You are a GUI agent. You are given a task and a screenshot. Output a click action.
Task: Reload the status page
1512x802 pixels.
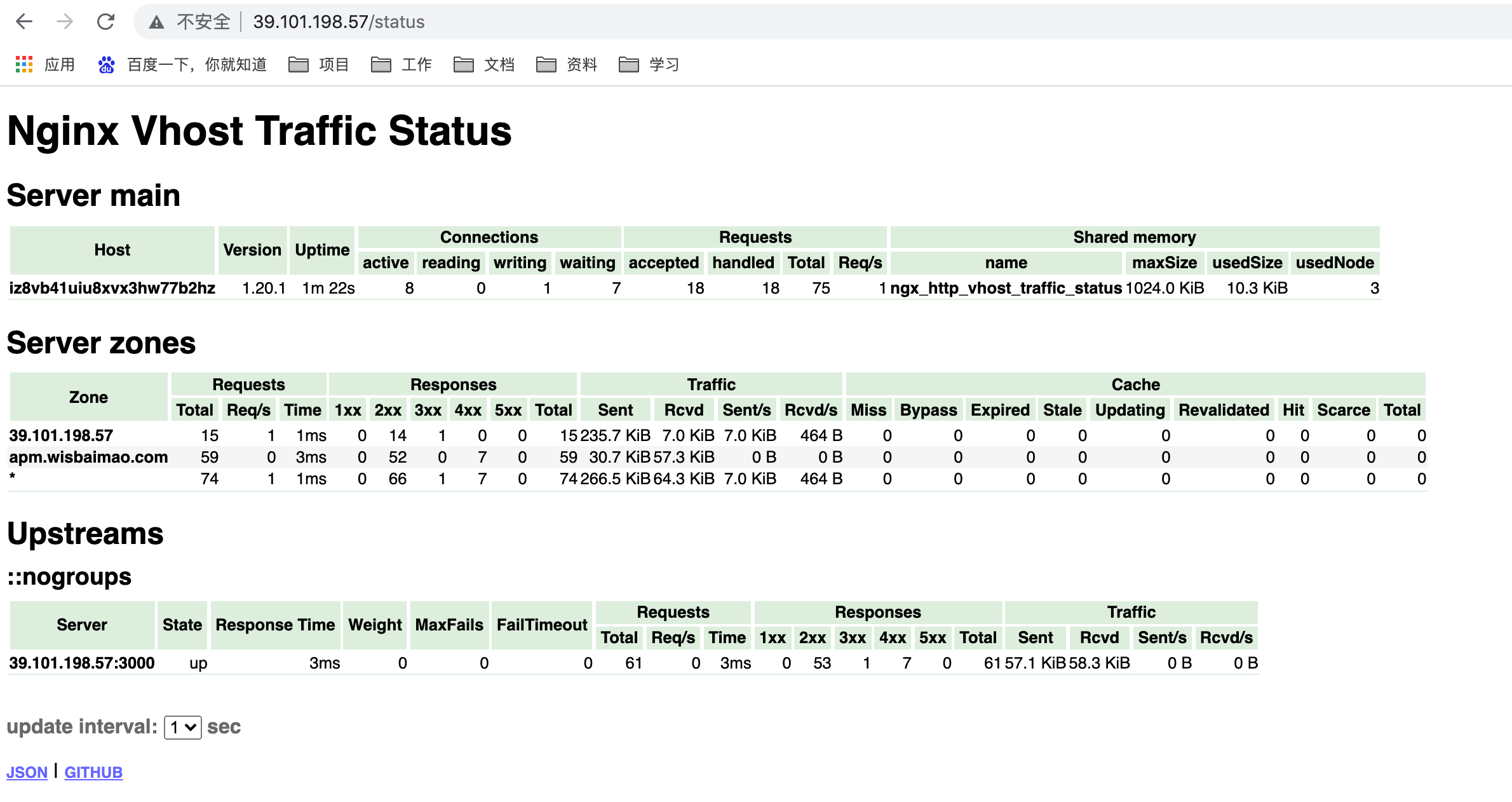pyautogui.click(x=105, y=22)
